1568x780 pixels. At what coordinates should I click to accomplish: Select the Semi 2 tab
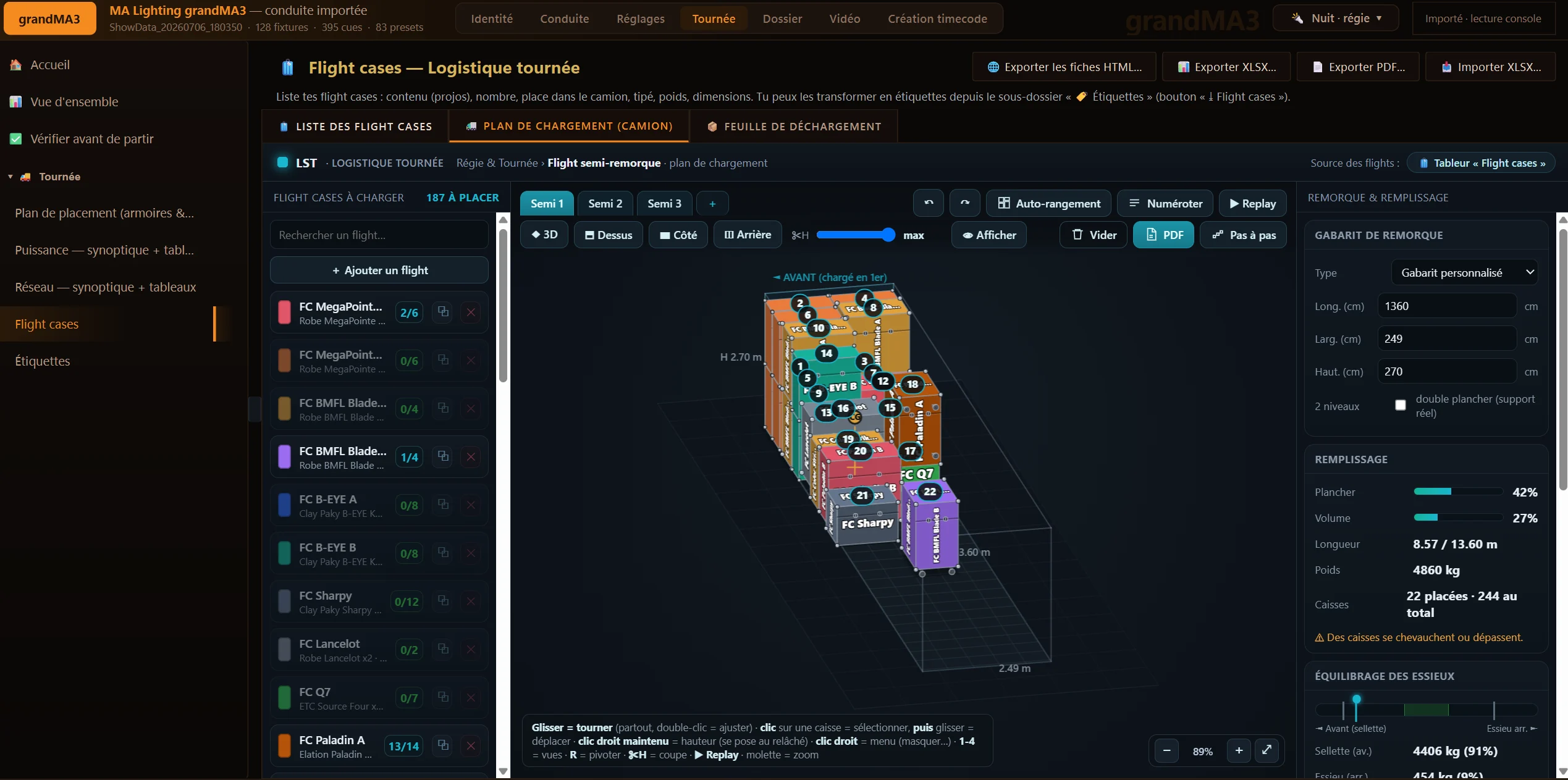(x=605, y=204)
